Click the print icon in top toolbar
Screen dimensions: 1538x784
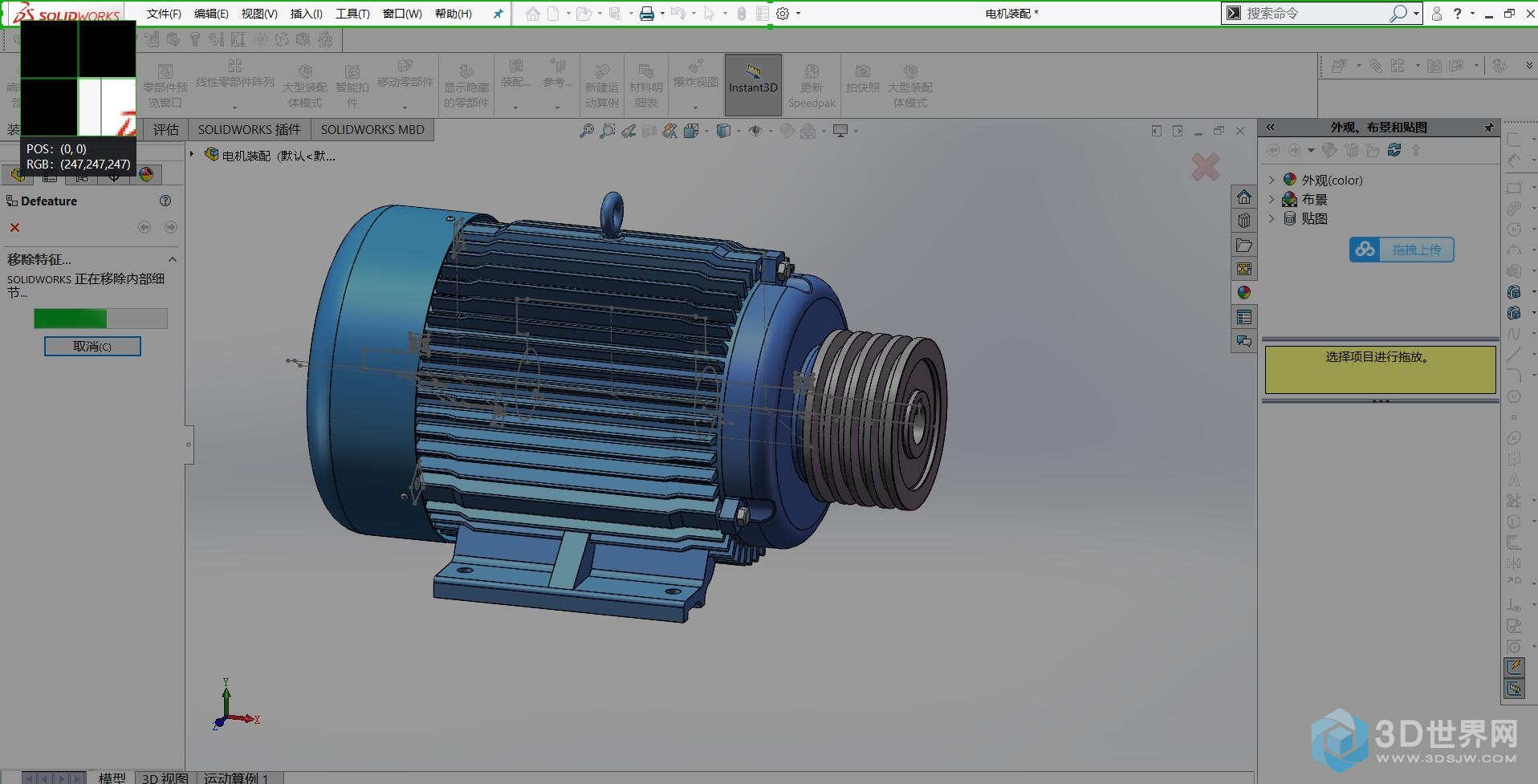646,14
